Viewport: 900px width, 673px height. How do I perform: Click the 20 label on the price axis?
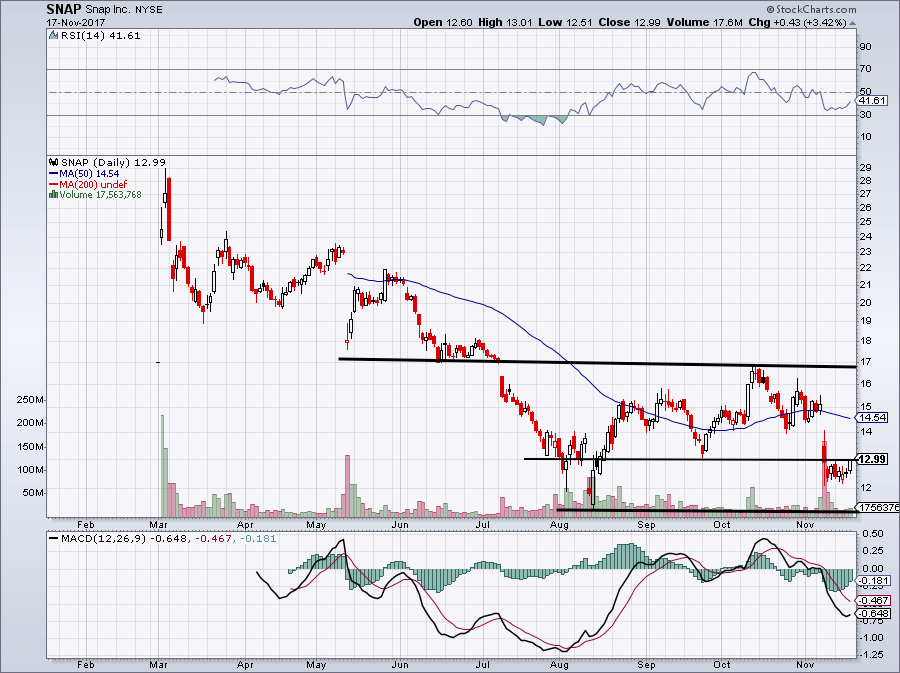pos(865,303)
